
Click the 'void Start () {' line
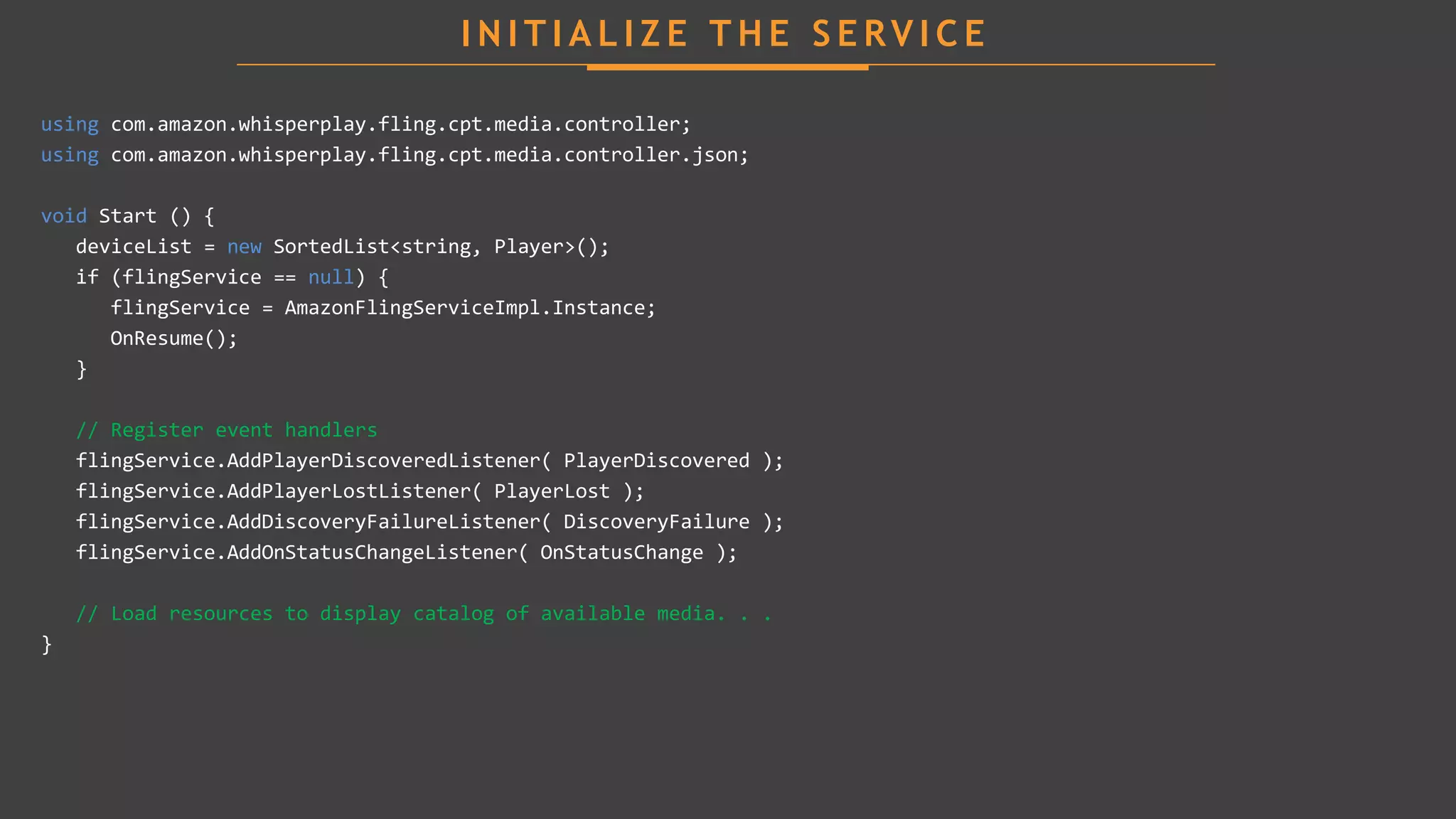[127, 216]
